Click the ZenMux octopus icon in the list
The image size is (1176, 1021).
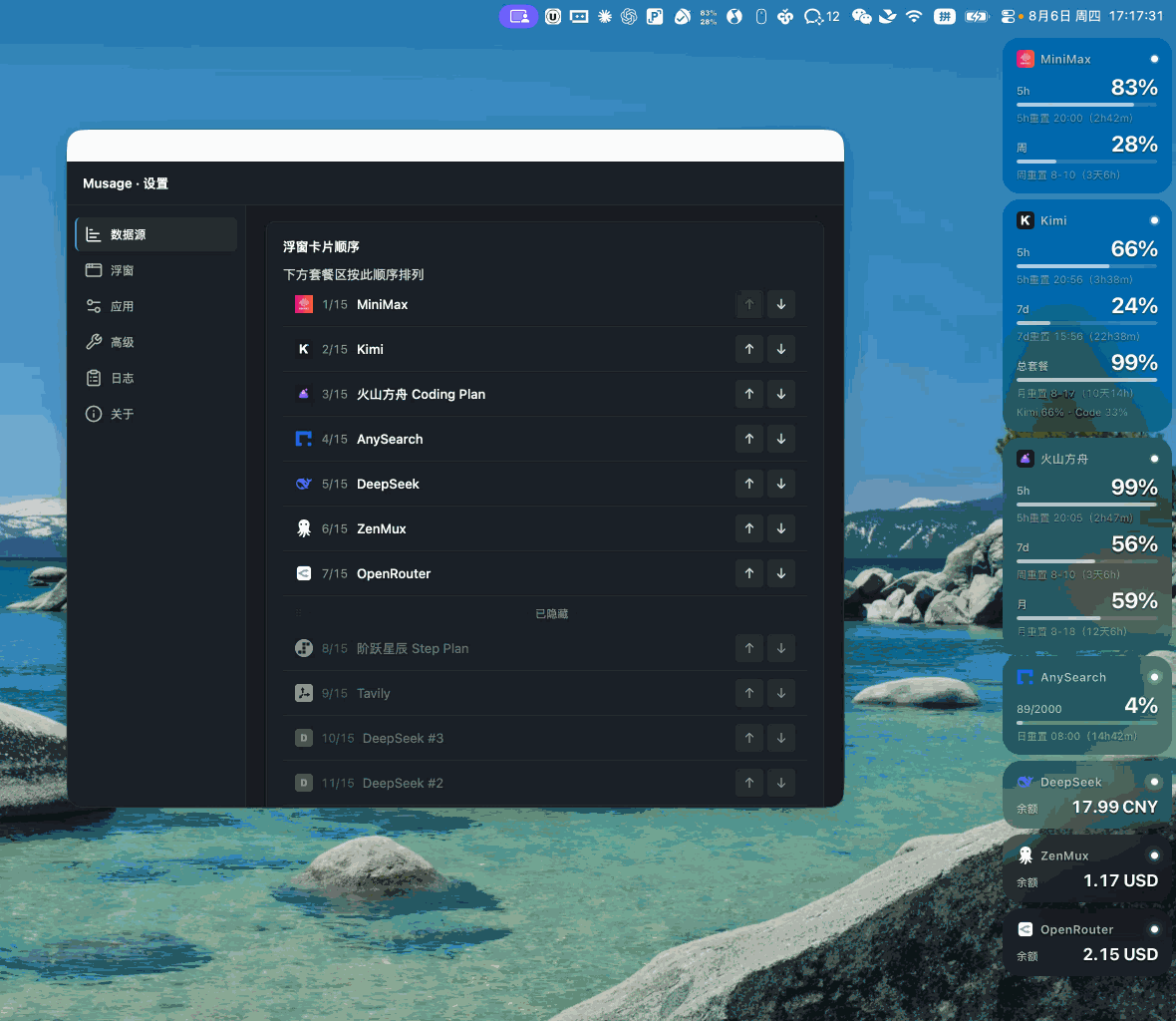point(304,528)
